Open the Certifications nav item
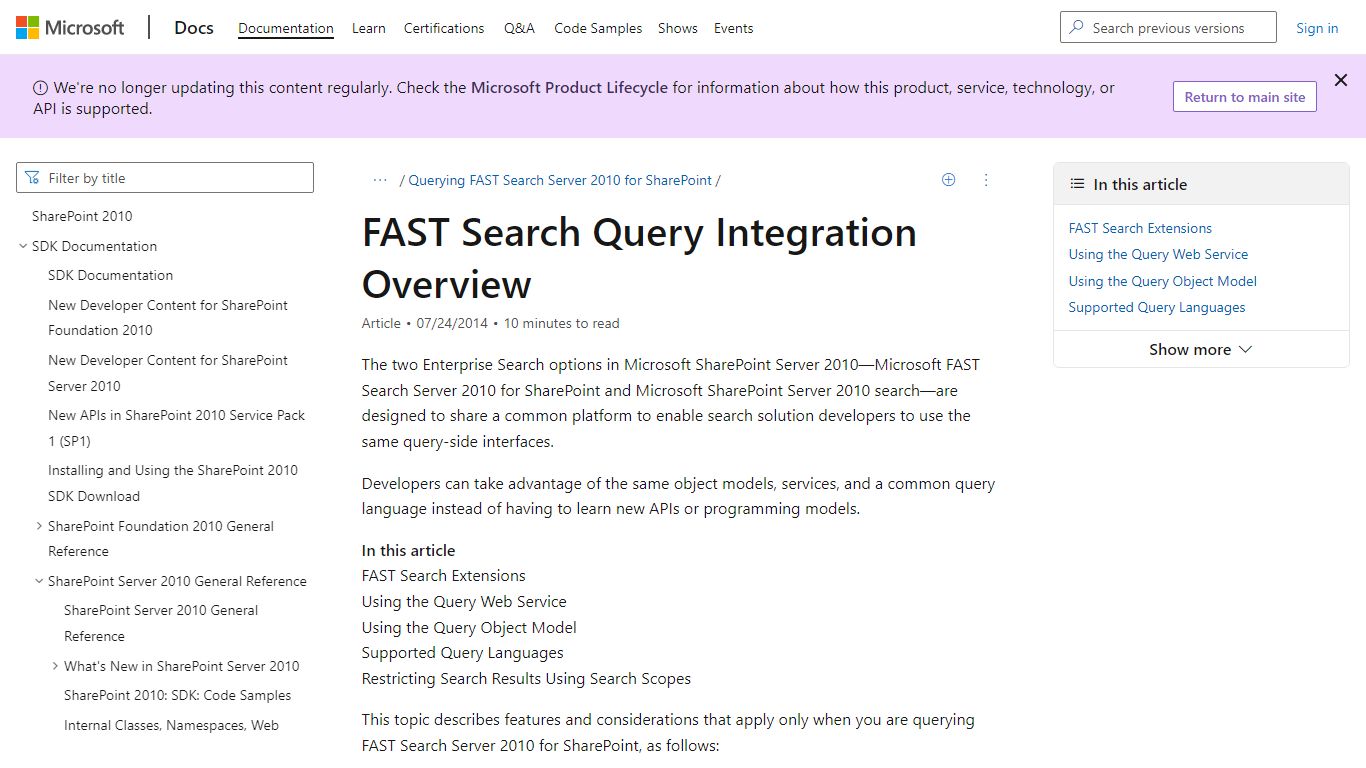 (444, 28)
